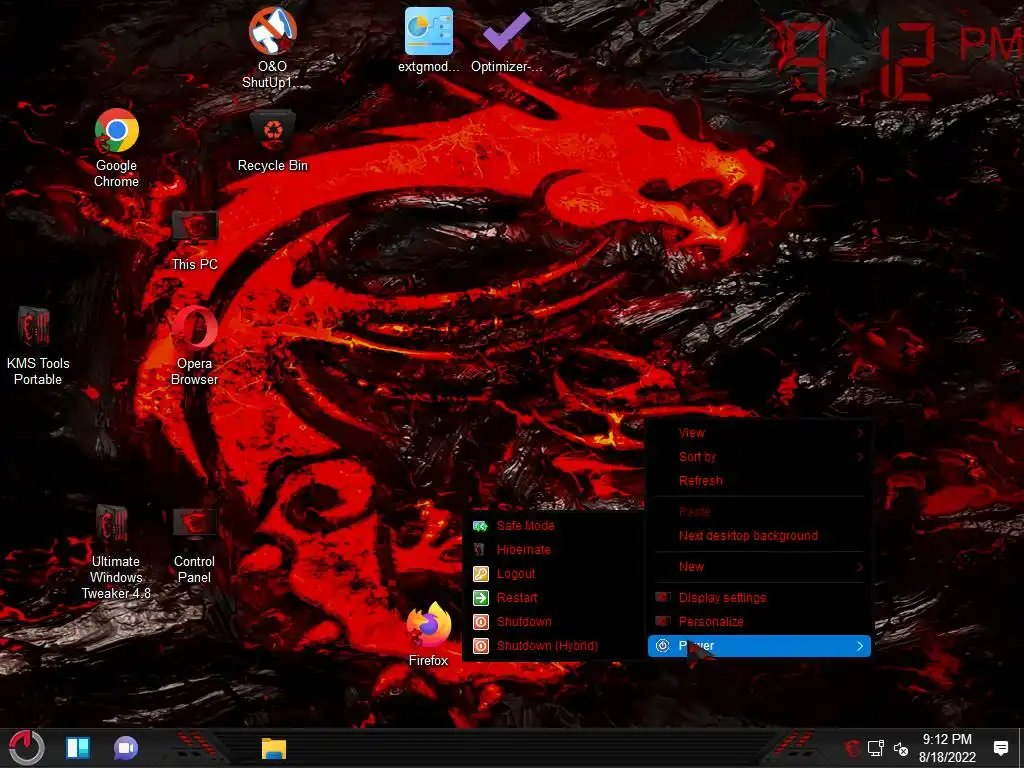Choose Shutdown (Hybrid) from the Power submenu
This screenshot has width=1024, height=768.
point(554,646)
